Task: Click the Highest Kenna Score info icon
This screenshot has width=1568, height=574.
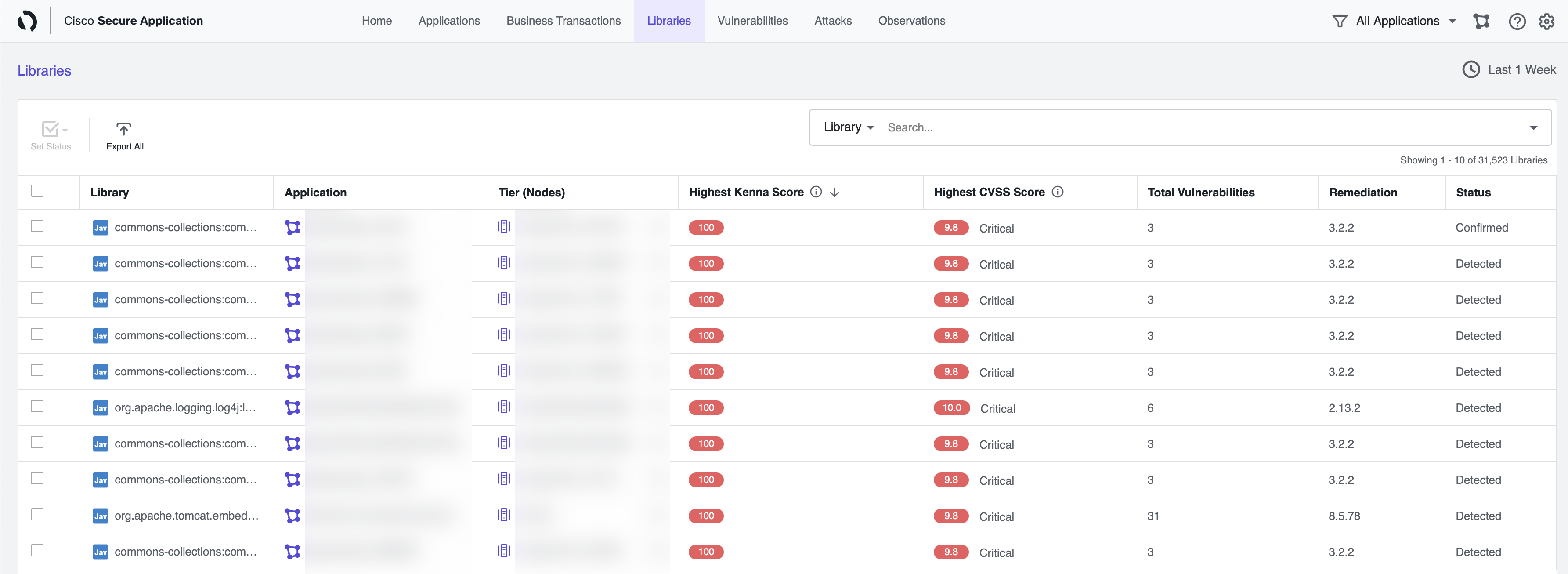Action: click(x=816, y=192)
